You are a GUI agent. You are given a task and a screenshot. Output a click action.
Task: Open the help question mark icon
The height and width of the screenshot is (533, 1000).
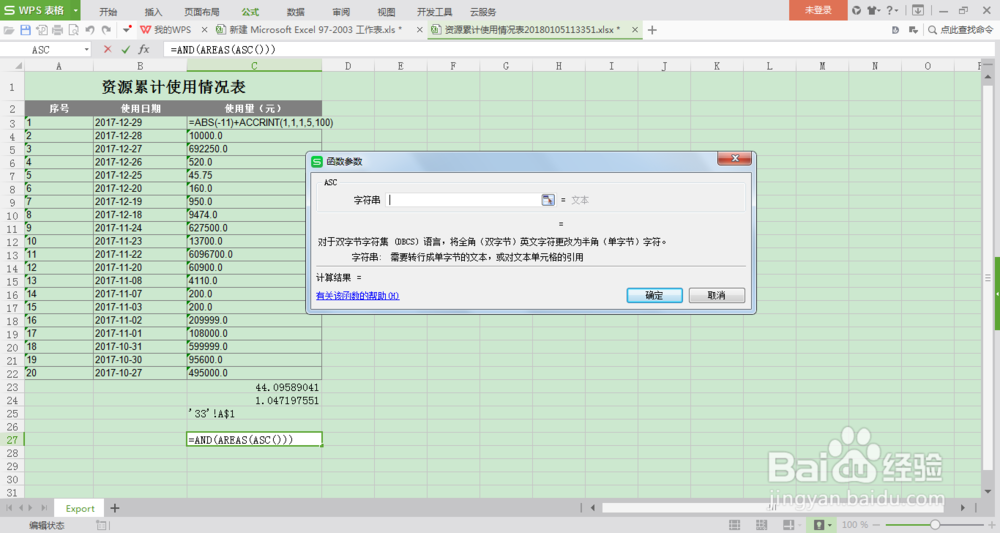click(x=892, y=10)
